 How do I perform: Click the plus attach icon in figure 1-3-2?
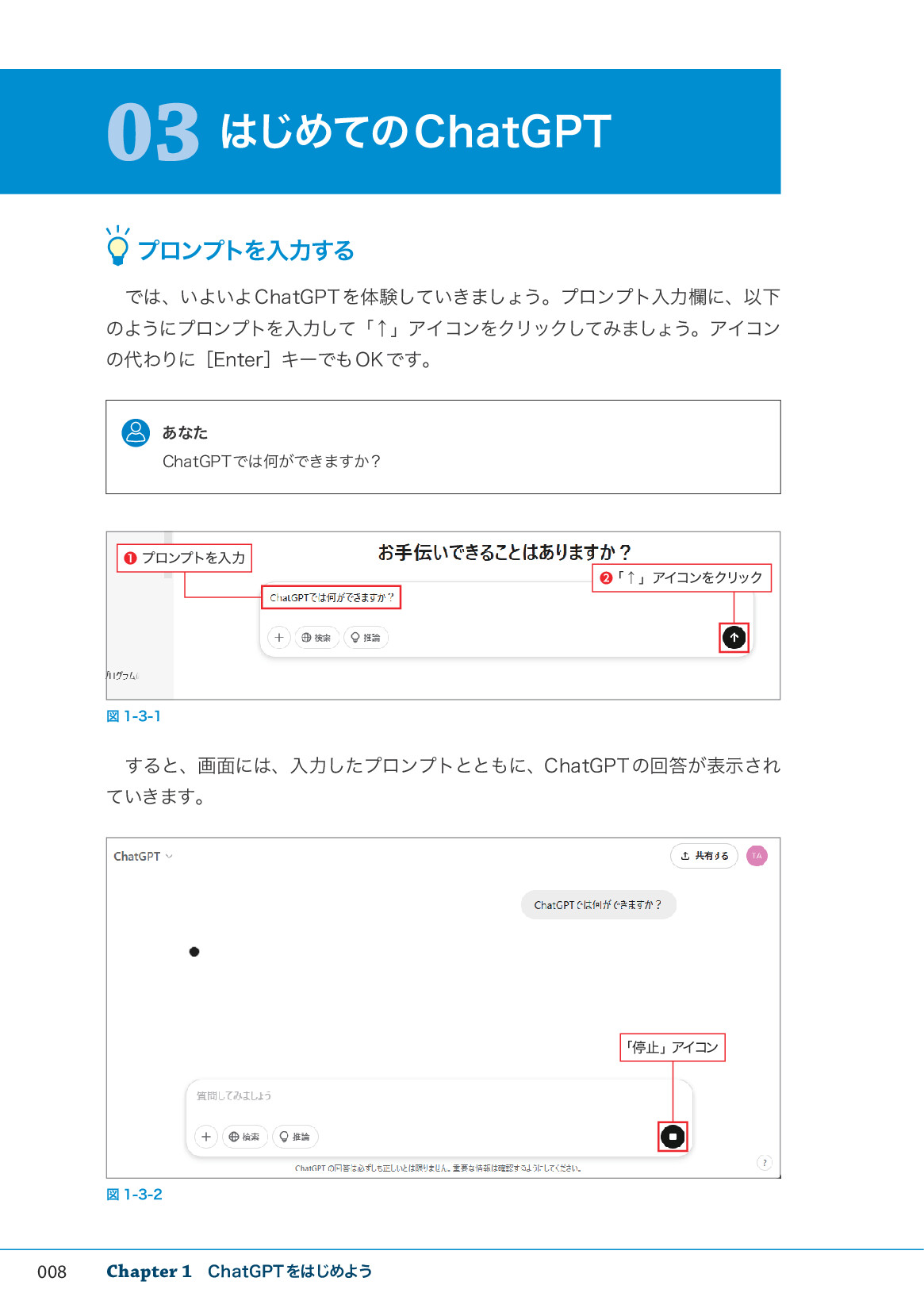point(206,1136)
